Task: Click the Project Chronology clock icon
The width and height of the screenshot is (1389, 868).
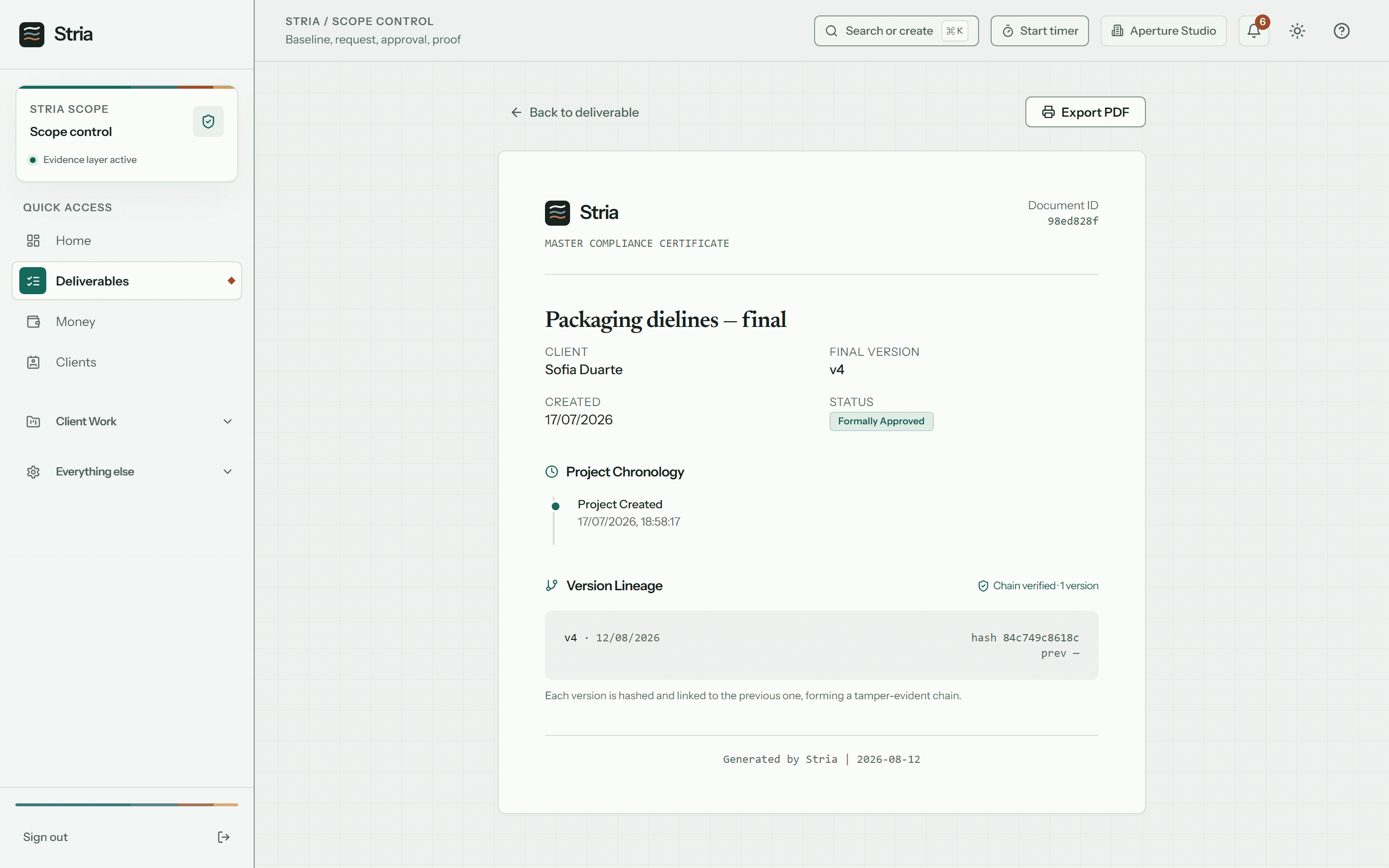Action: click(552, 471)
